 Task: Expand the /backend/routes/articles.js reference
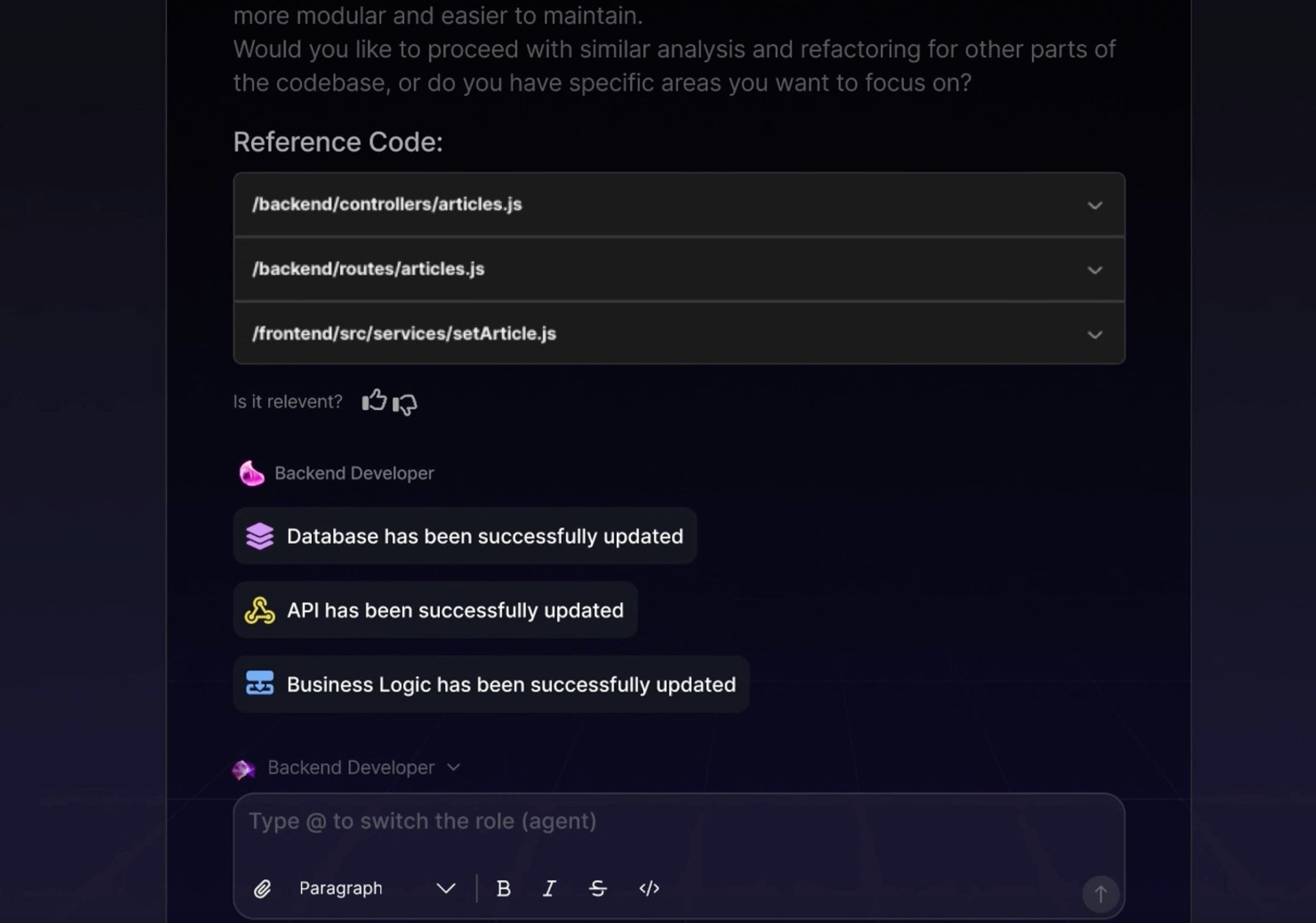pyautogui.click(x=1094, y=270)
